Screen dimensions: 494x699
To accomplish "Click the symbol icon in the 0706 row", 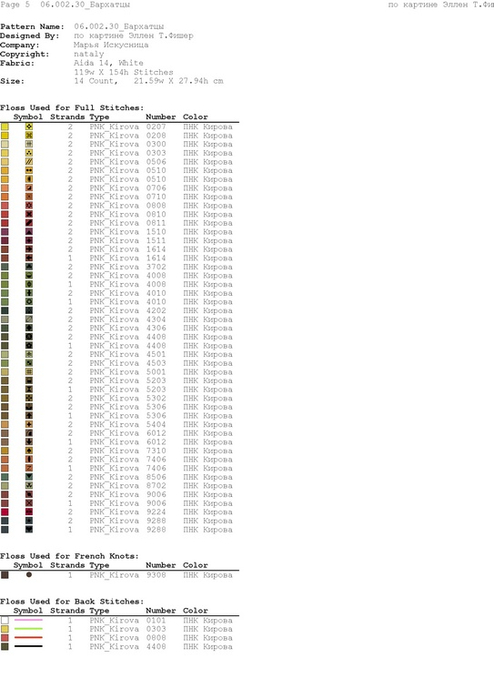I will 29,188.
